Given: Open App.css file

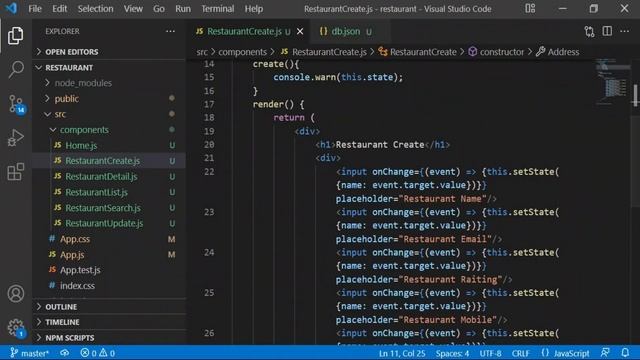Looking at the screenshot, I should coord(109,239).
